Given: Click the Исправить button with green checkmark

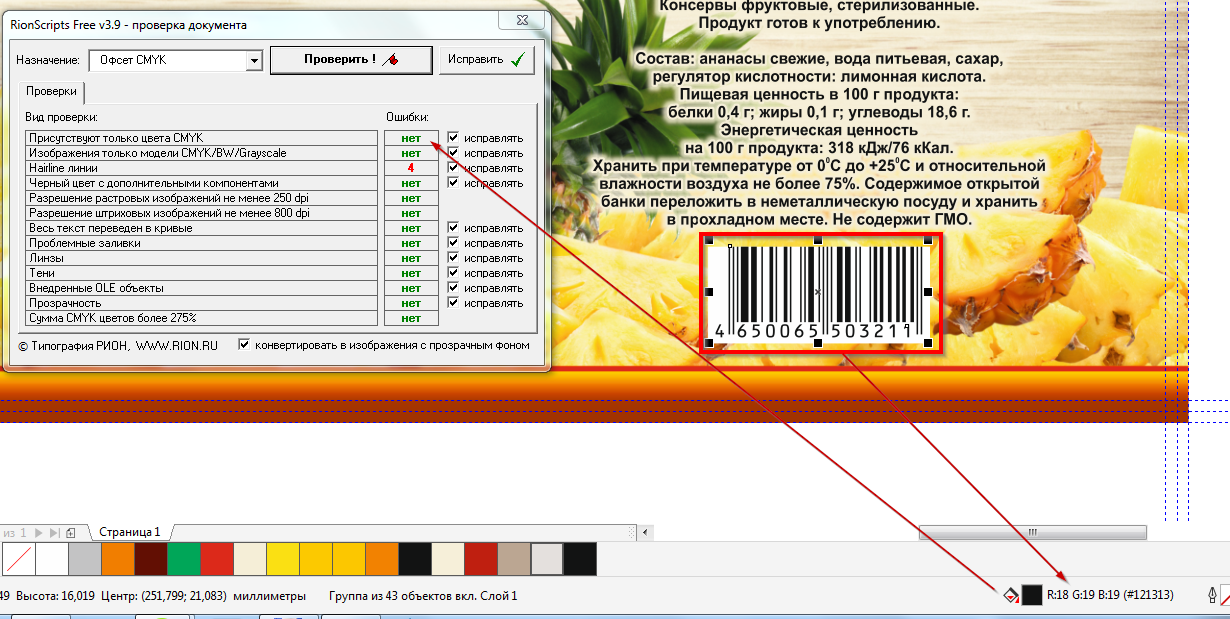Looking at the screenshot, I should [487, 60].
